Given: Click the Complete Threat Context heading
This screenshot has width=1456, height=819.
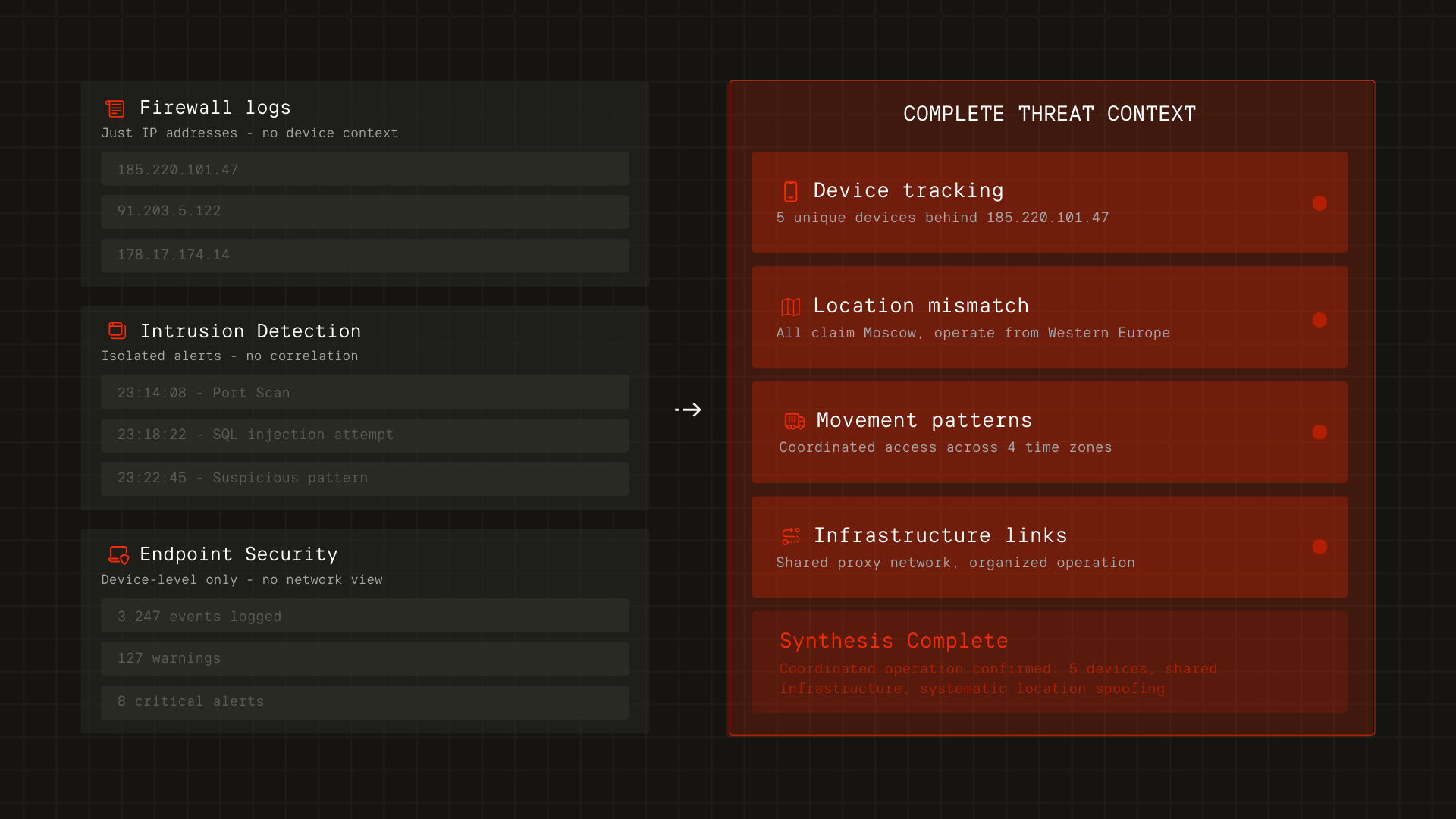Looking at the screenshot, I should (x=1050, y=114).
